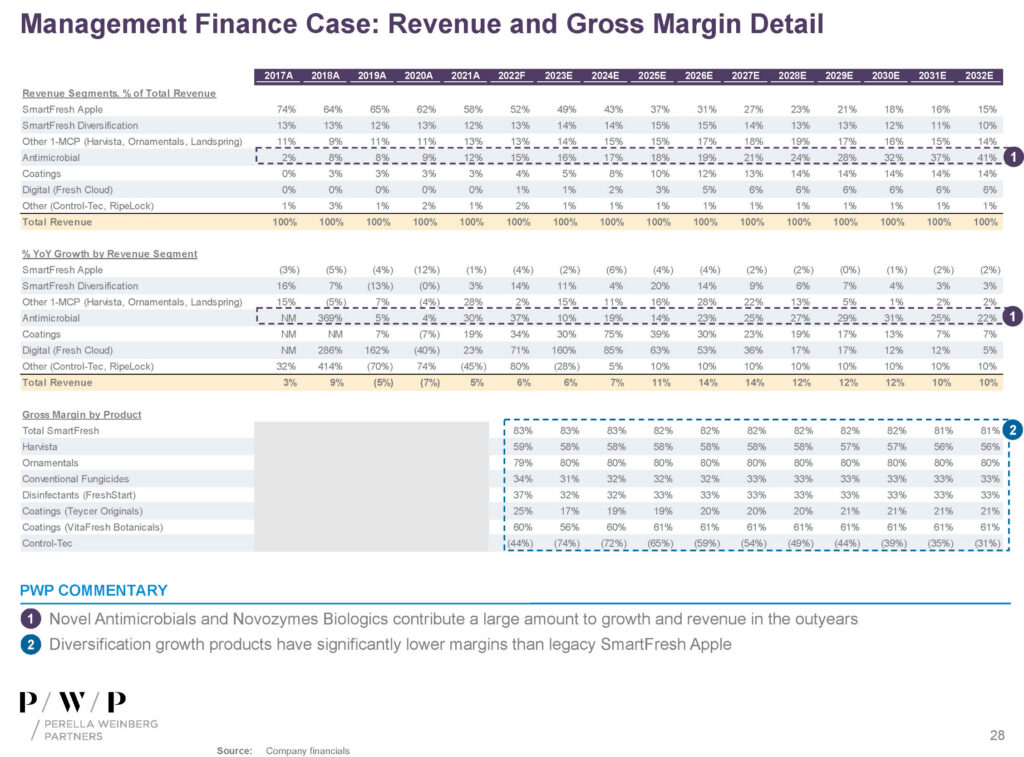Click the 'Coatings (Teycer Originals)' row label
The width and height of the screenshot is (1024, 757).
pyautogui.click(x=82, y=511)
